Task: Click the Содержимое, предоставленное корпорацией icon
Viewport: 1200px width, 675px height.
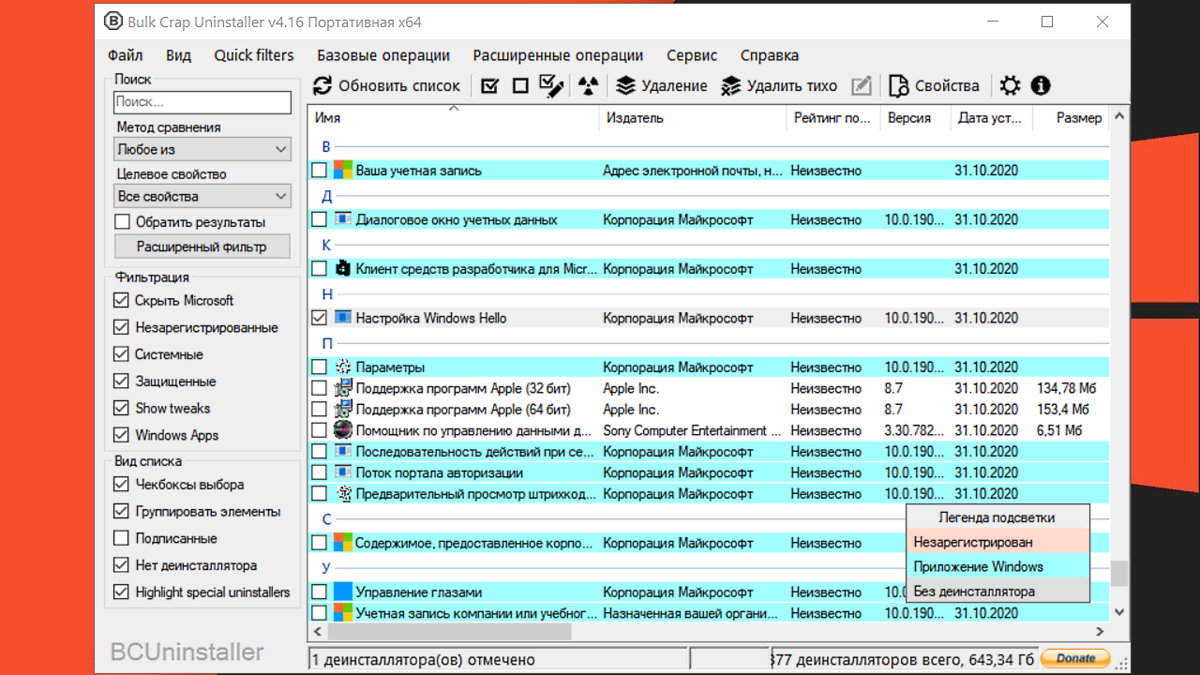Action: [x=343, y=543]
